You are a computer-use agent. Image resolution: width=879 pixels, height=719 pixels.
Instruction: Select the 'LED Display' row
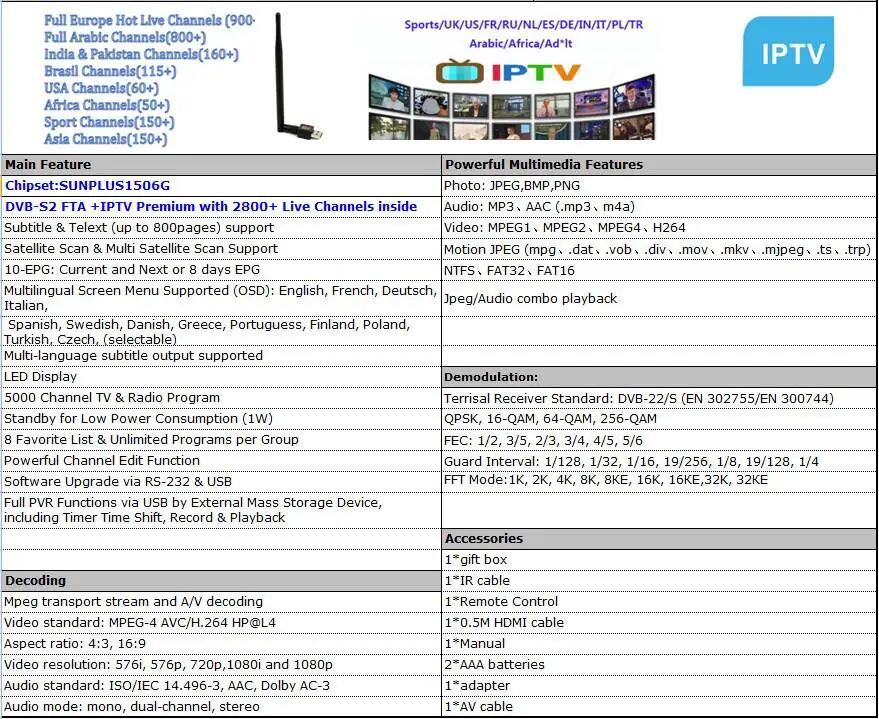coord(221,377)
